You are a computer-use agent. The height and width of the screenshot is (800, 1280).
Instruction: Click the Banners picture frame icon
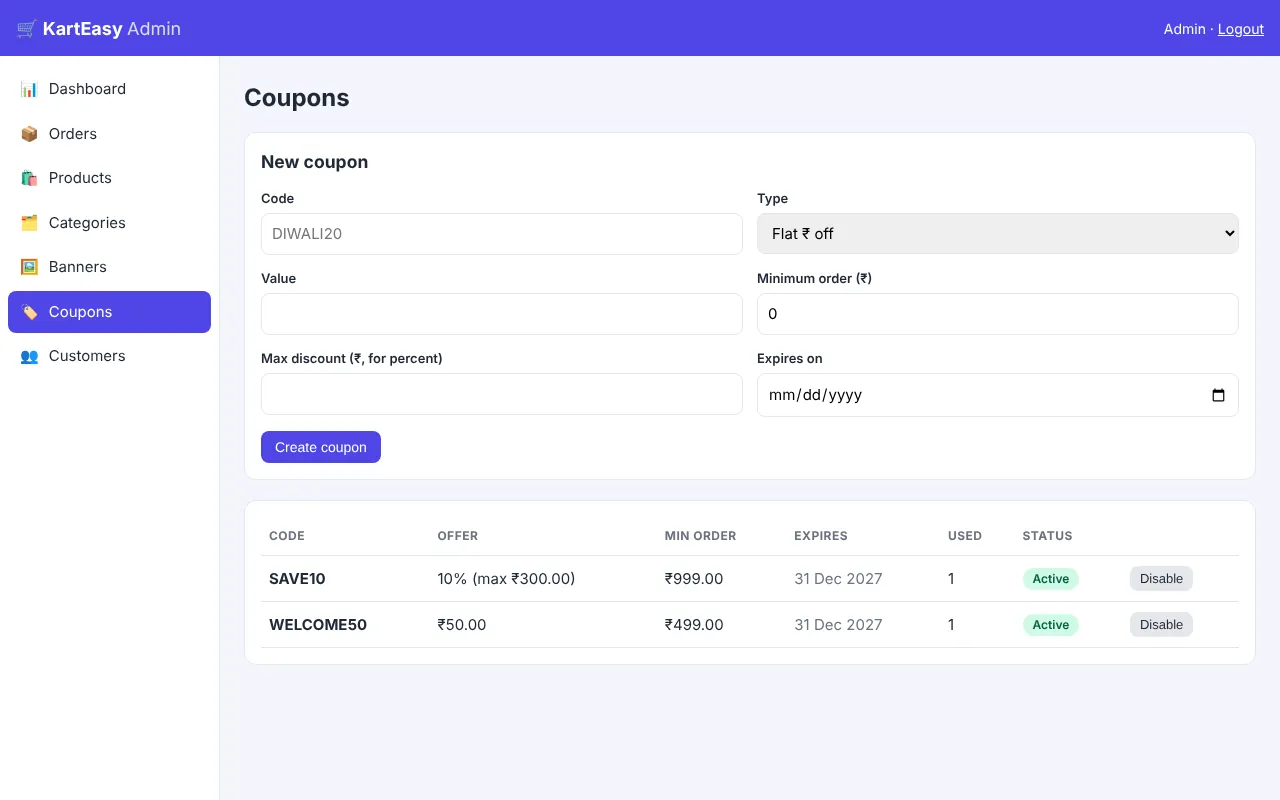pyautogui.click(x=29, y=267)
